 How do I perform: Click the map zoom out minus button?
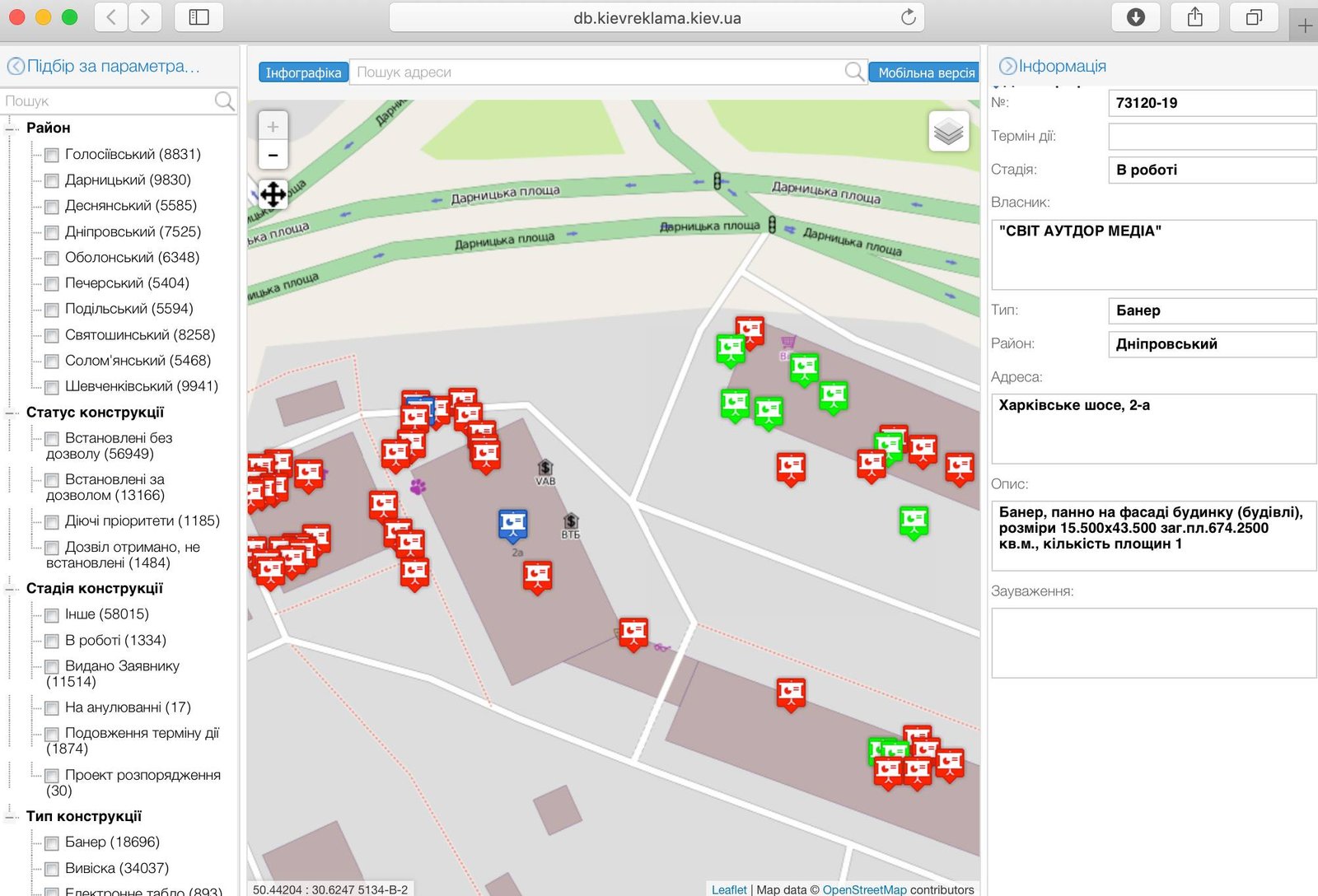click(x=273, y=155)
